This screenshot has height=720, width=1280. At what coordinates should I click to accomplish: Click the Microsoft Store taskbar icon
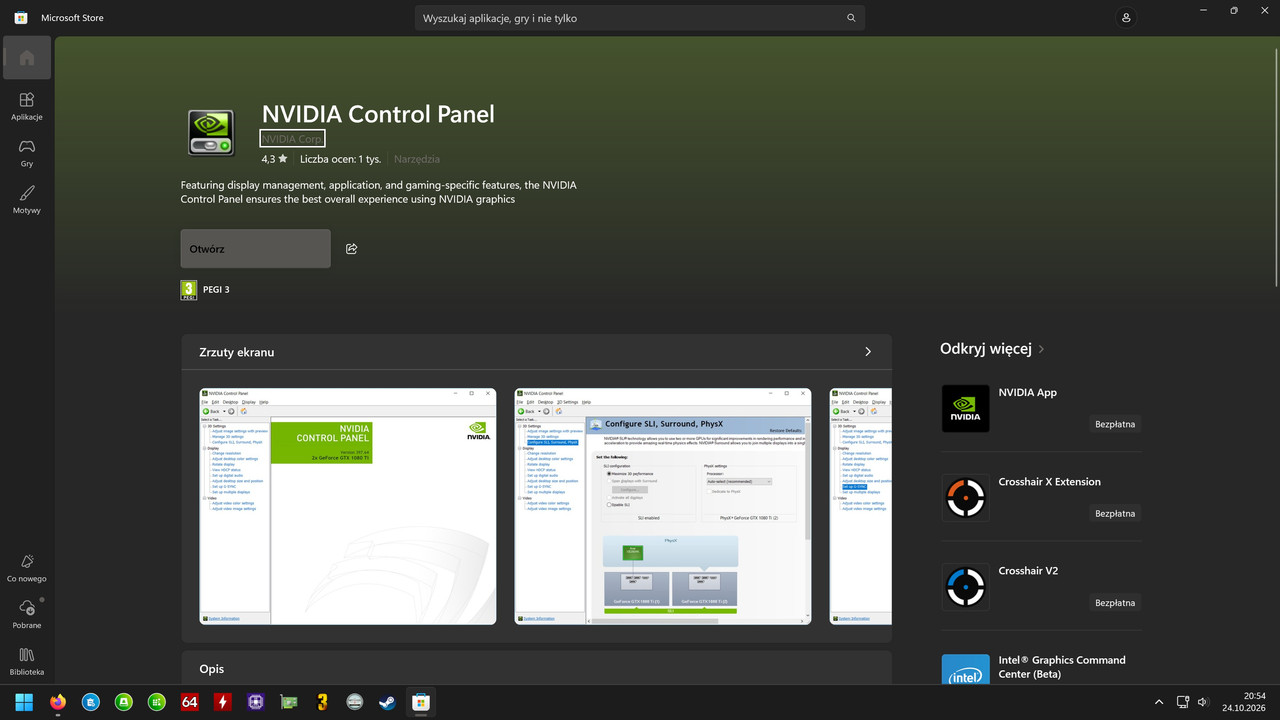[x=420, y=702]
